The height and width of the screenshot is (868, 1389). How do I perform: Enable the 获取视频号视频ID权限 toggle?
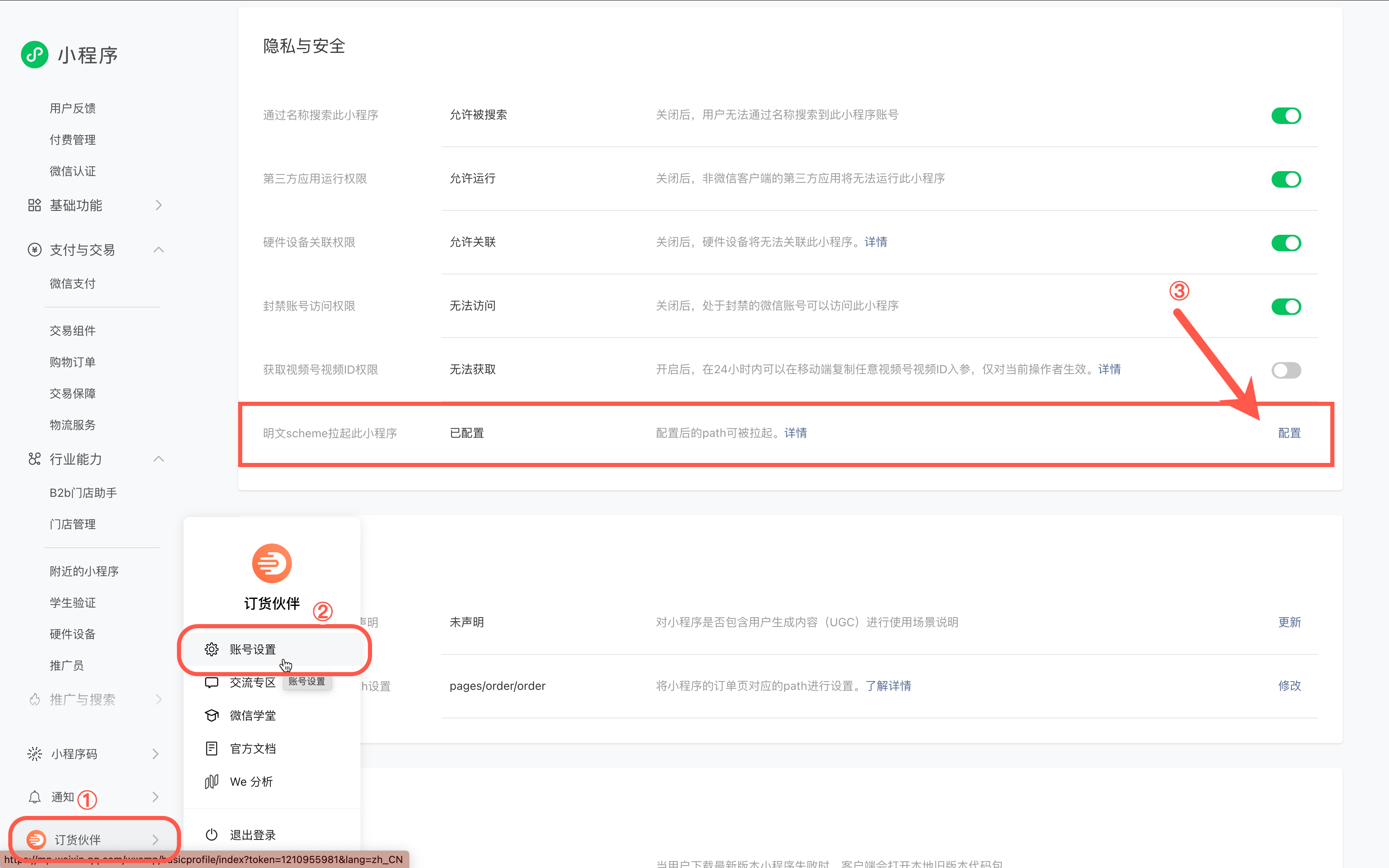(x=1286, y=370)
